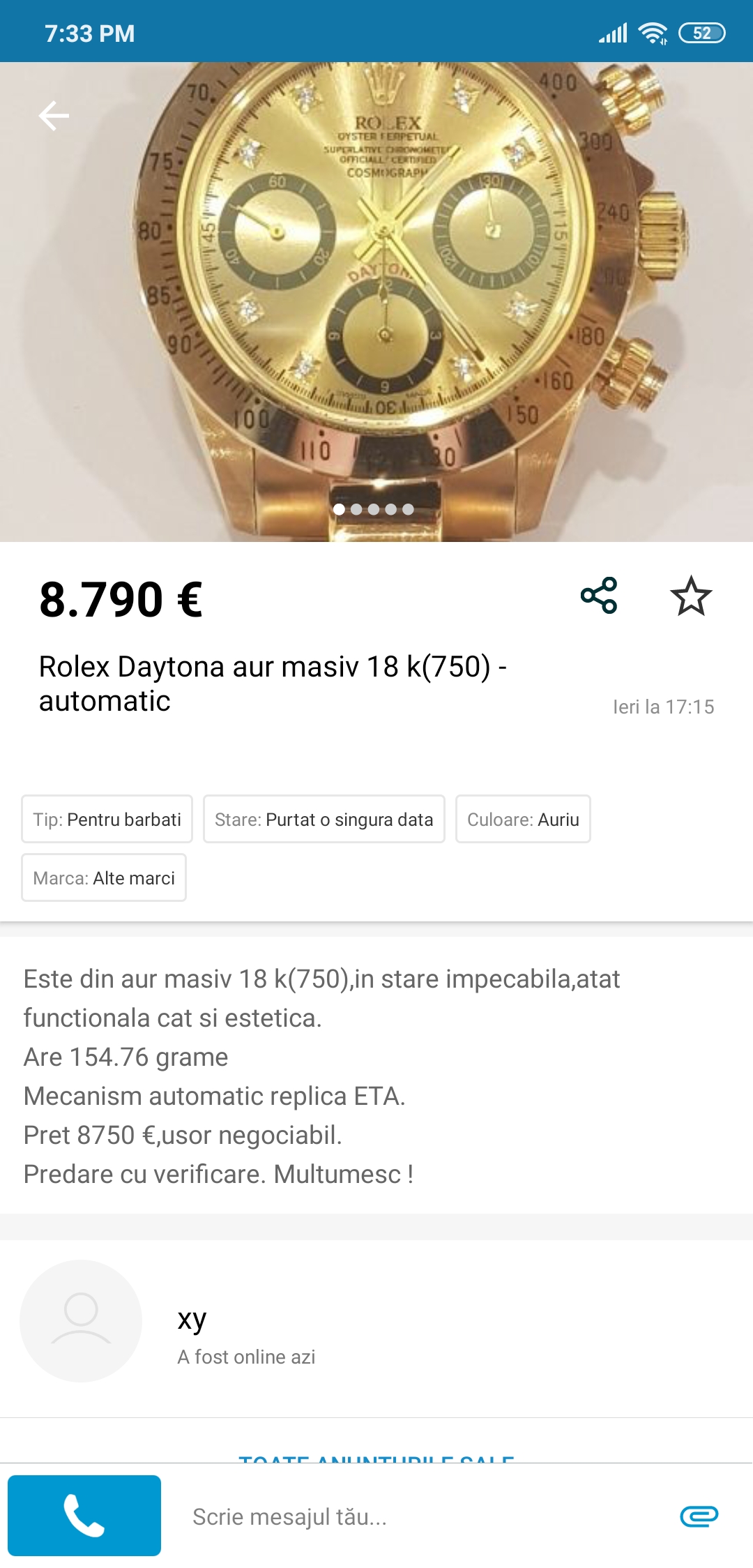Viewport: 753px width, 1568px height.
Task: Add listing to favorites with star
Action: tap(690, 596)
